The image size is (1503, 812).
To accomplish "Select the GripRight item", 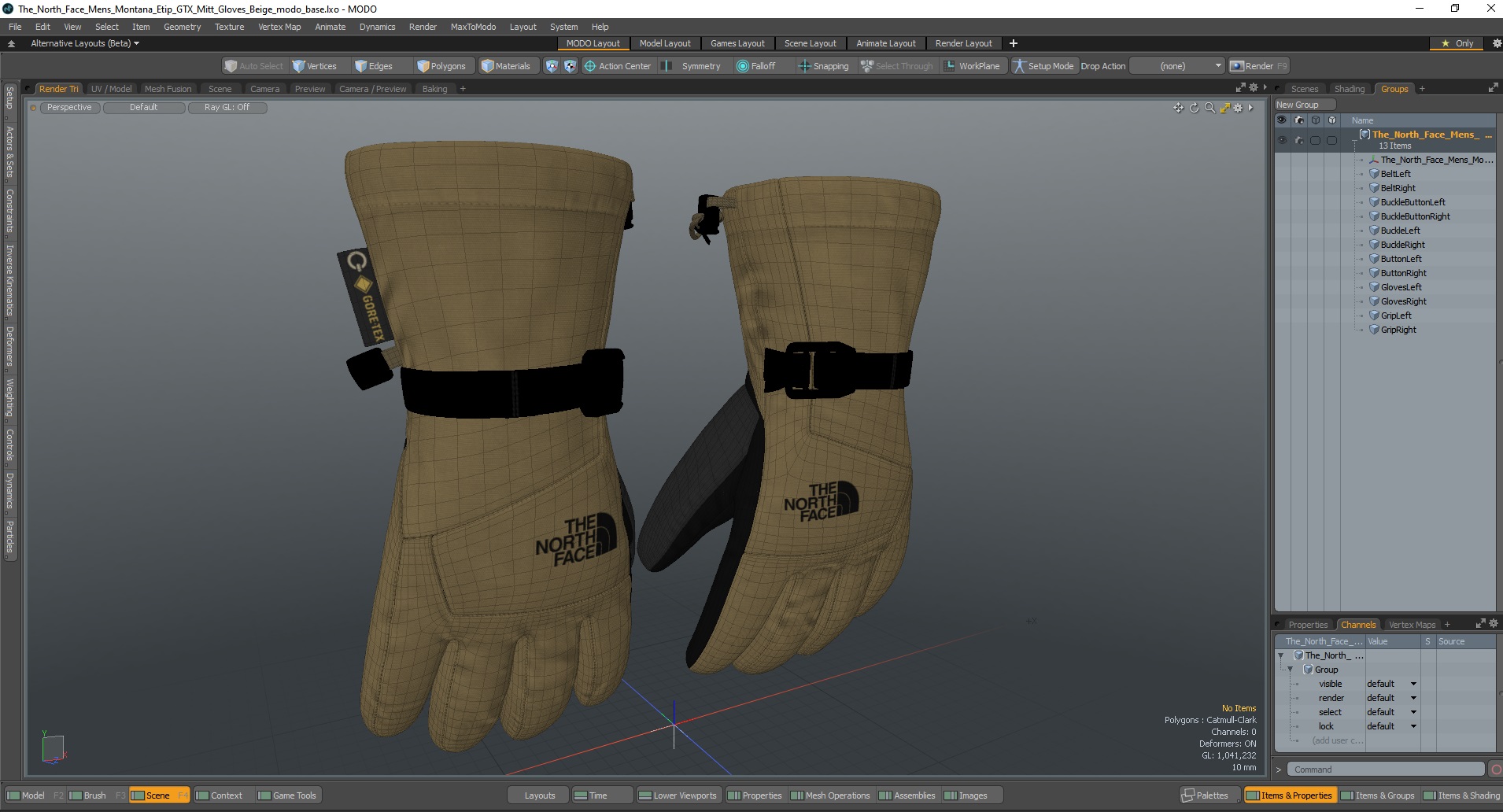I will point(1398,330).
